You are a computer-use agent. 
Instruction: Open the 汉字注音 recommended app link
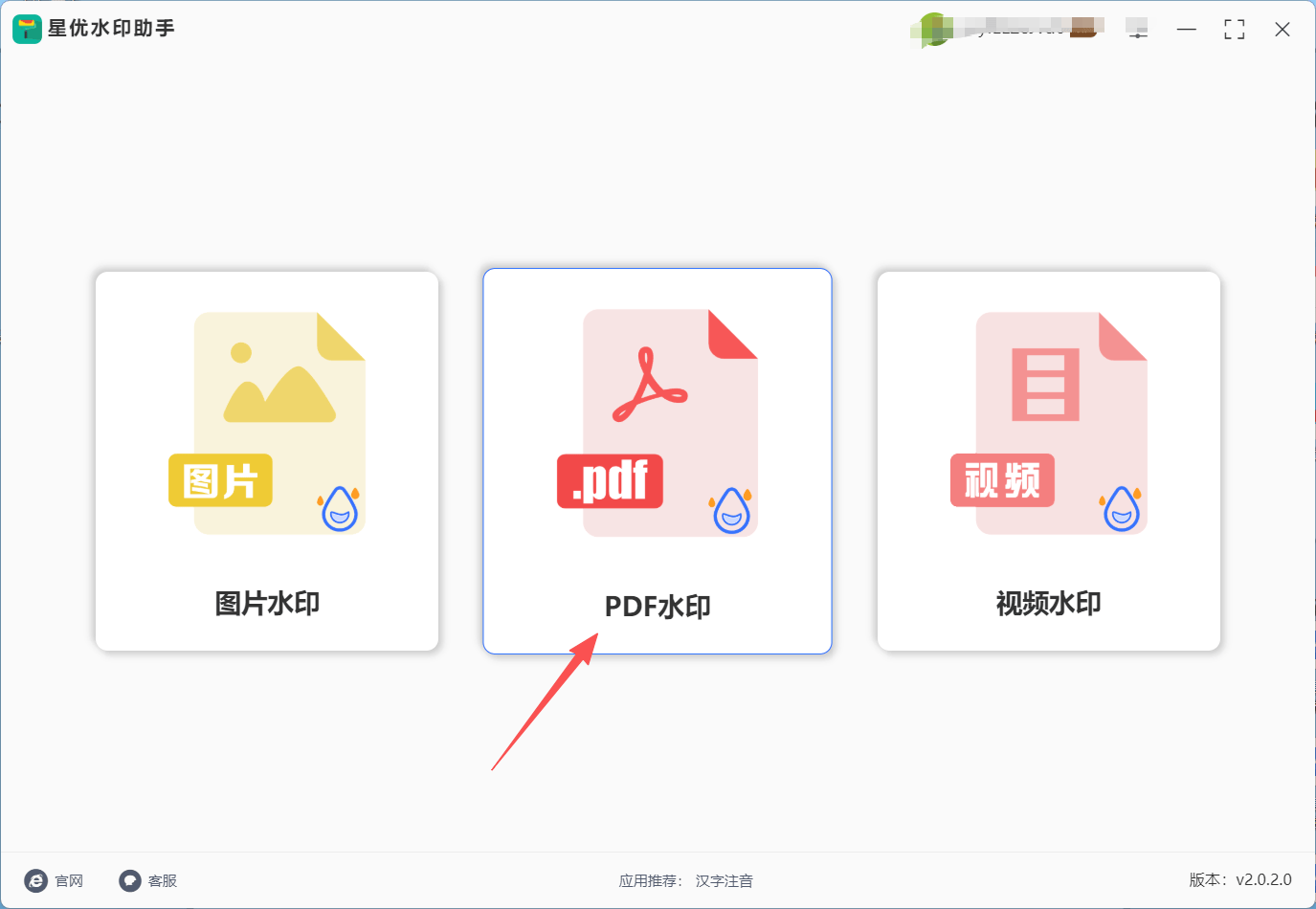click(724, 880)
